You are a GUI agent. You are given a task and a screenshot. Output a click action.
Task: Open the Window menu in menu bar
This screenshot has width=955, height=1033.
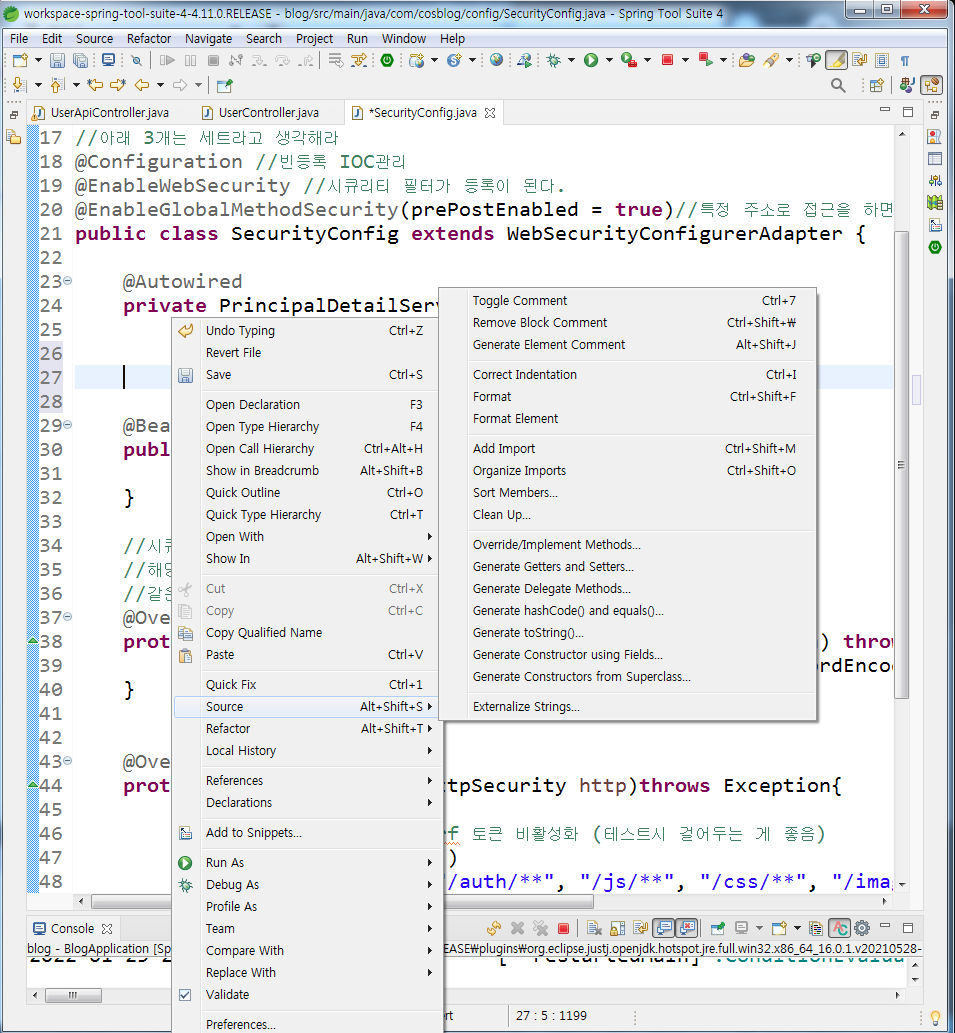[404, 39]
